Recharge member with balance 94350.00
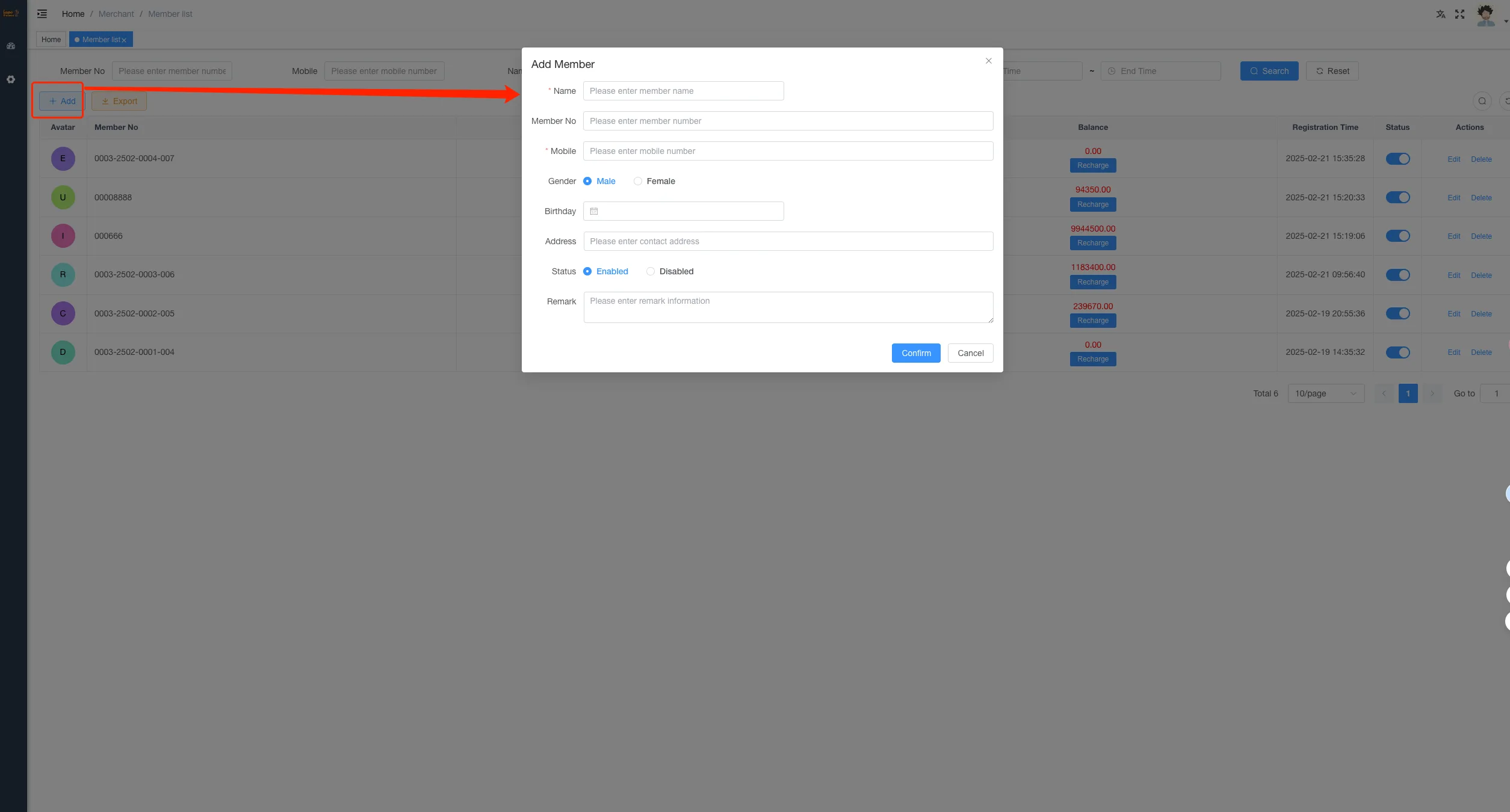 (1093, 205)
